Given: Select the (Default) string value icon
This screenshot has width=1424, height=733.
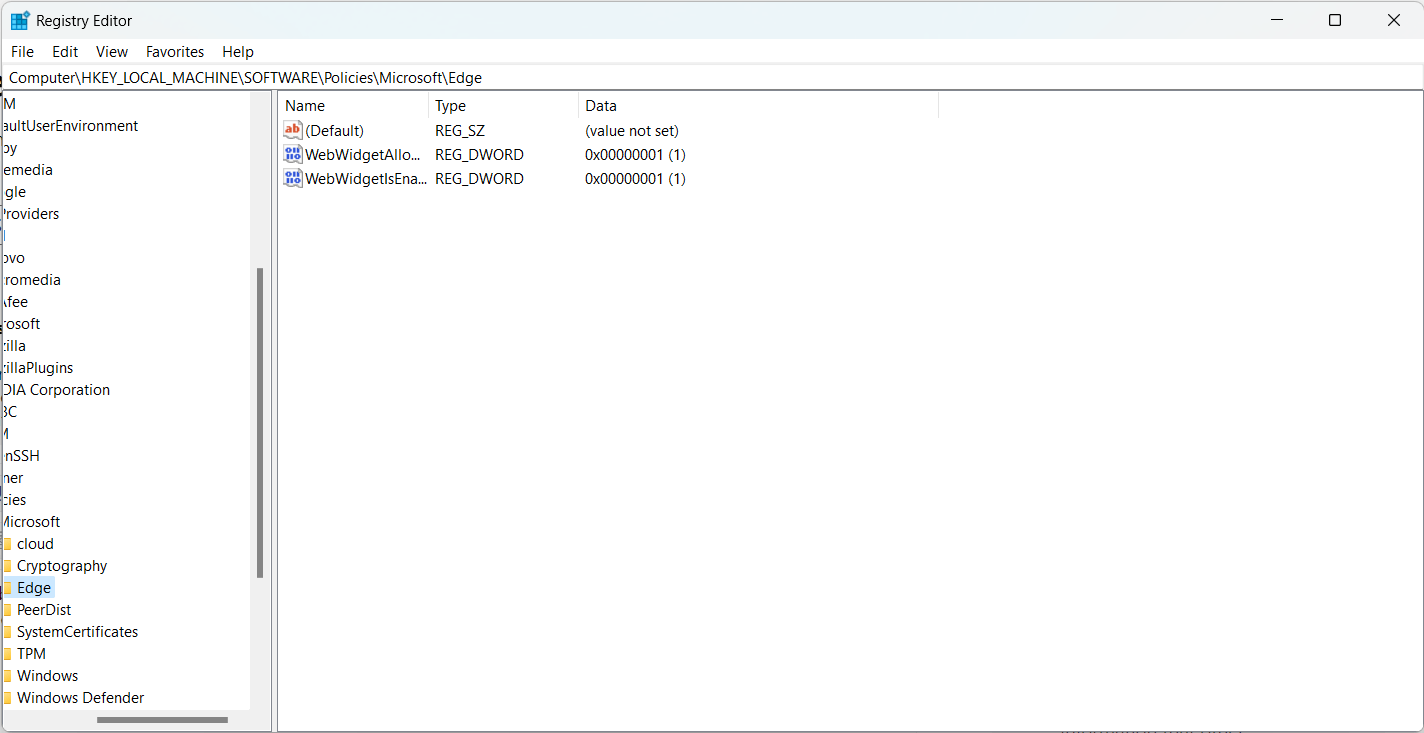Looking at the screenshot, I should click(293, 130).
